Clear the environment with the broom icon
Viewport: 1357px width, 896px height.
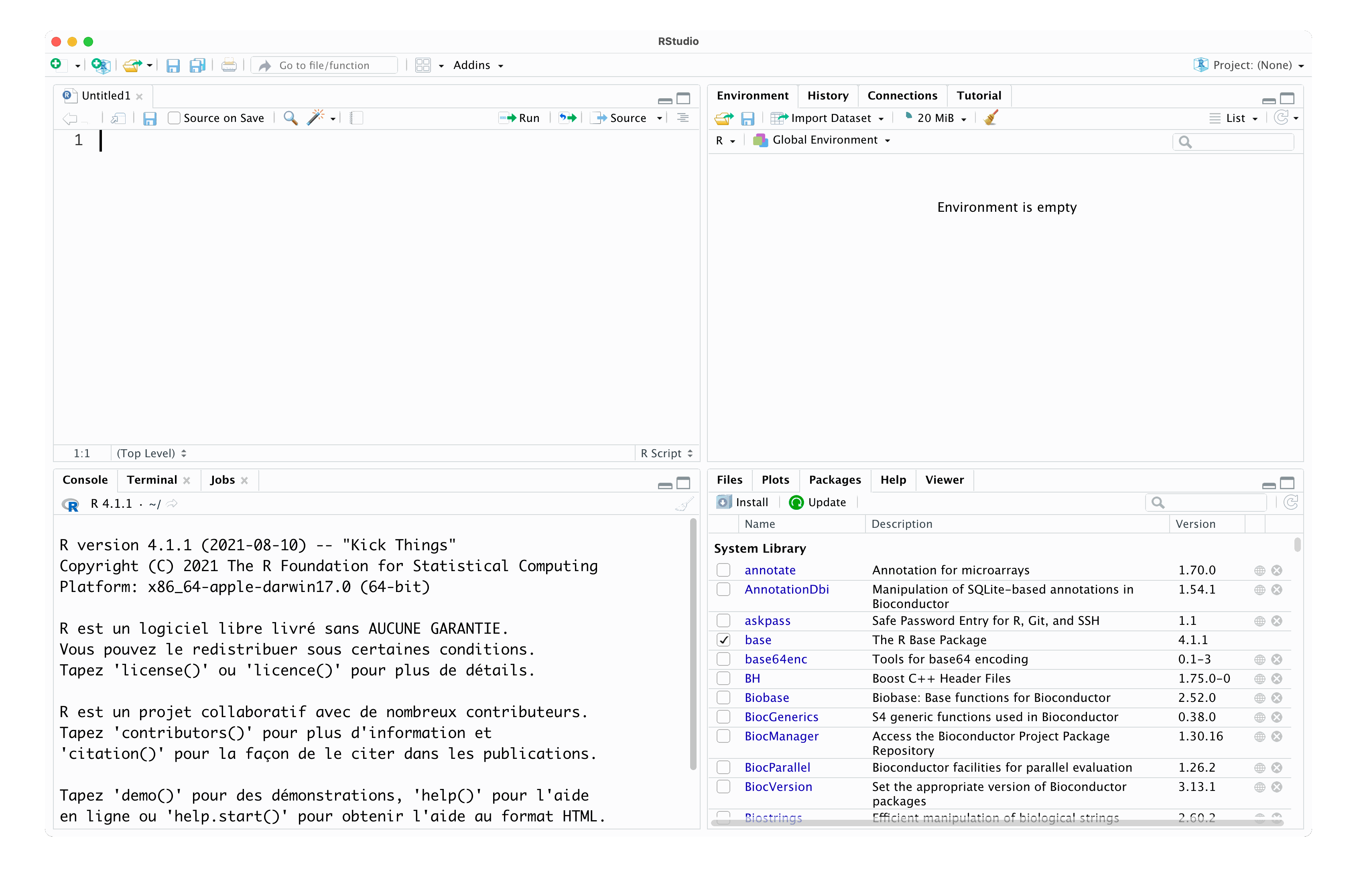pos(991,118)
